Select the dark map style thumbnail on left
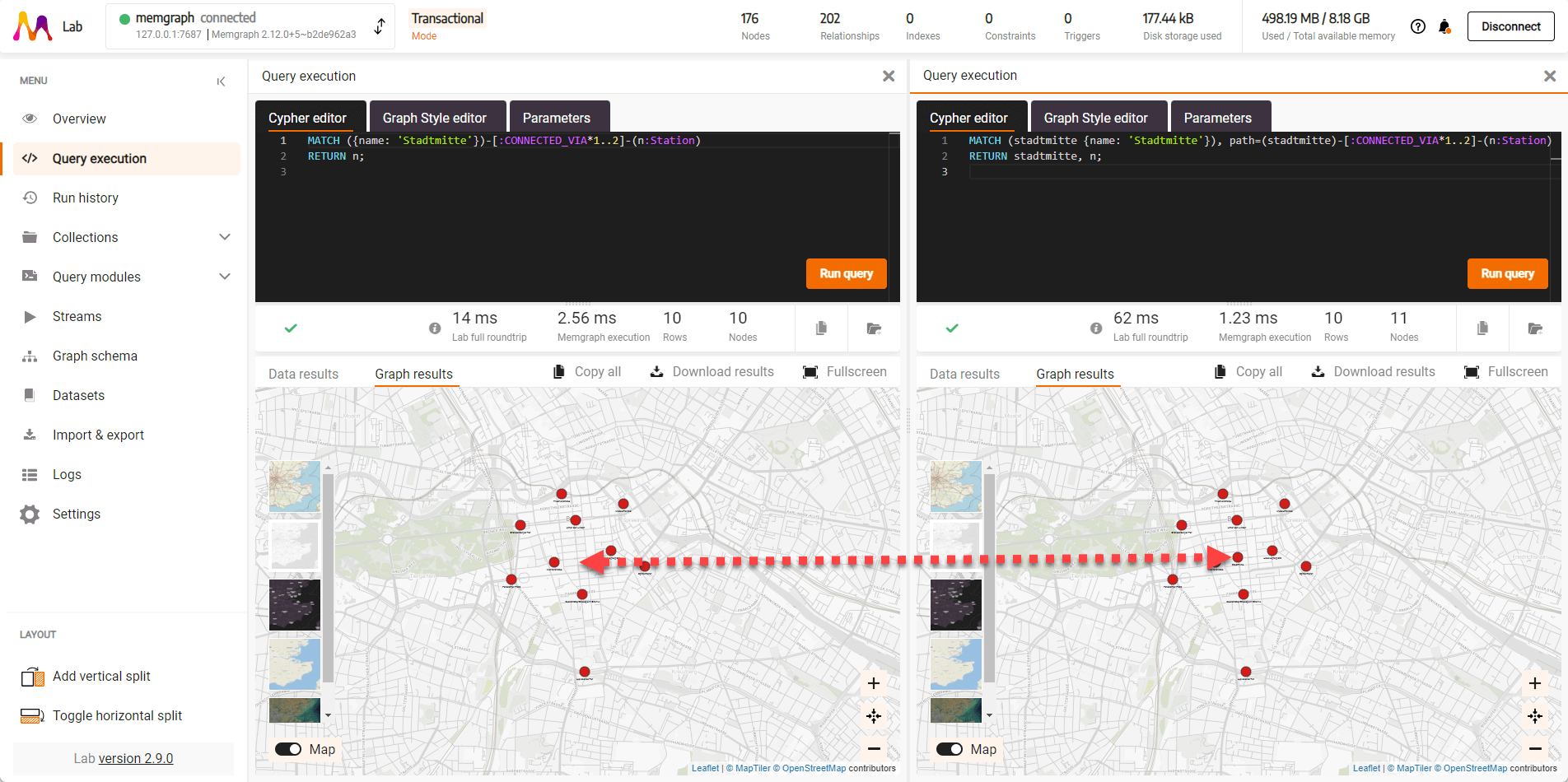The image size is (1568, 782). click(295, 604)
